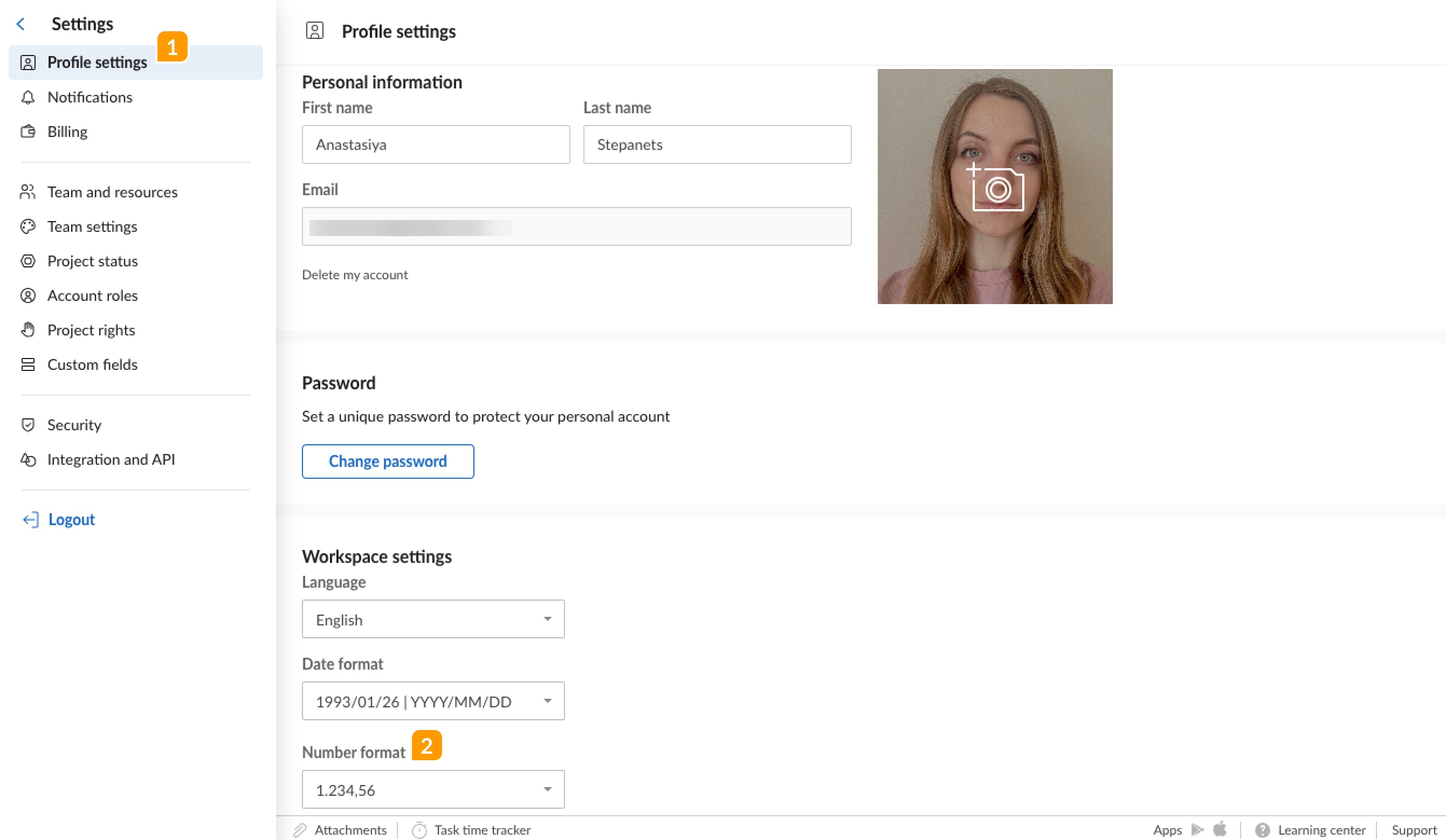Open Team and resources settings

click(112, 192)
